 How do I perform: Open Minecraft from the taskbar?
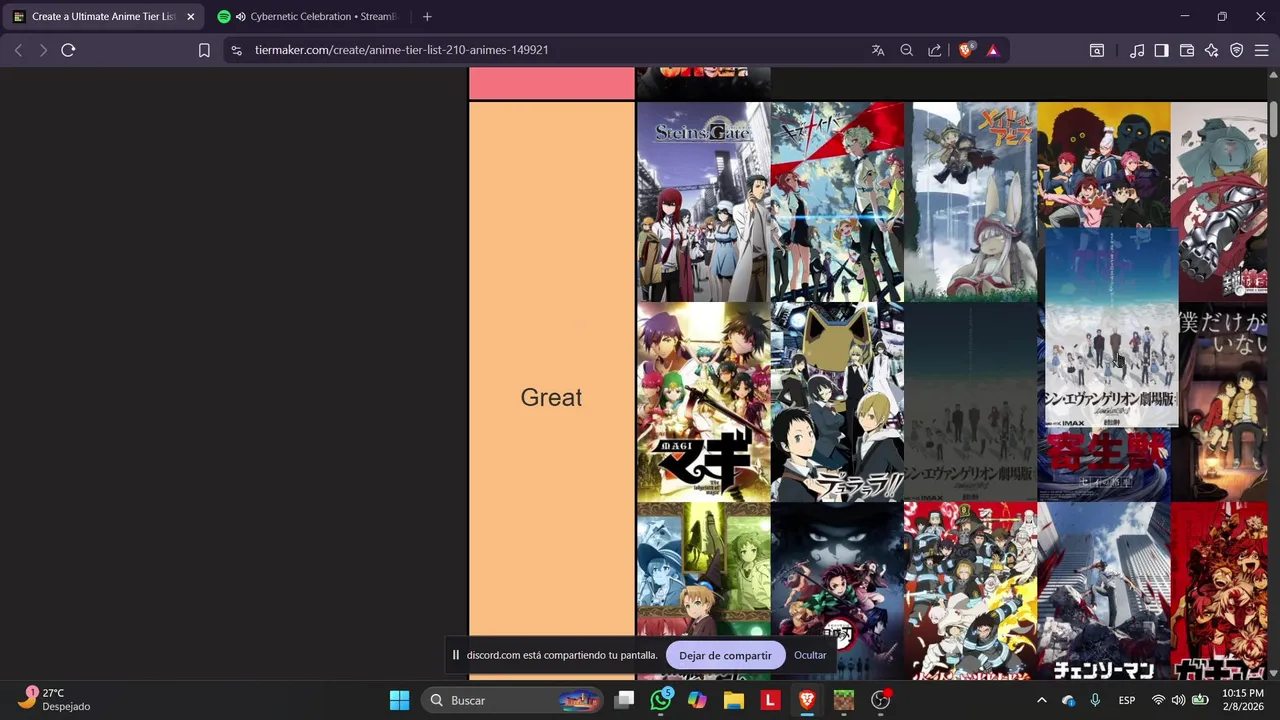click(x=844, y=700)
